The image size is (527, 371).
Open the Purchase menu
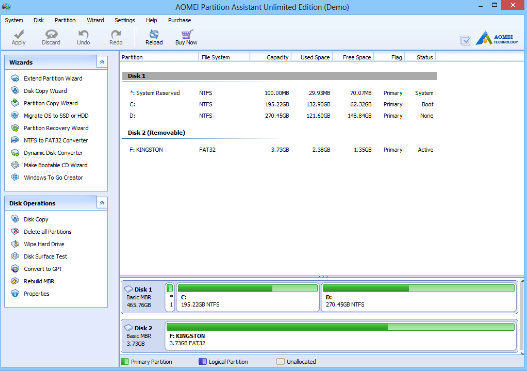pos(179,20)
